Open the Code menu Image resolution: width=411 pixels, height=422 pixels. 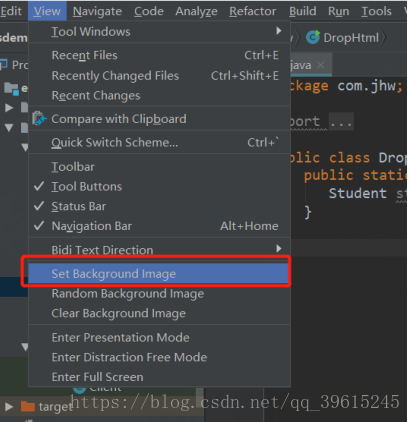pyautogui.click(x=149, y=11)
